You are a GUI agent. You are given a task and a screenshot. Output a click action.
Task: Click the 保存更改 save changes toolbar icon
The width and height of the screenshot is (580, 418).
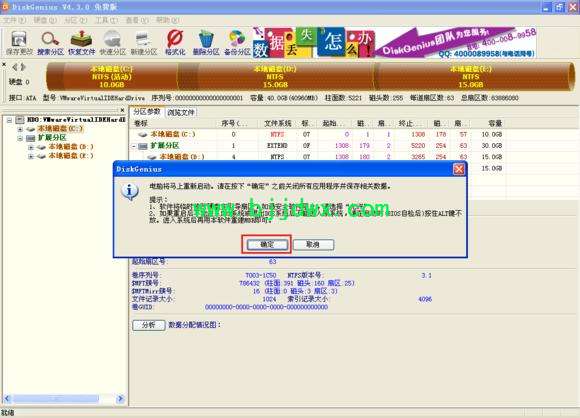[x=19, y=43]
